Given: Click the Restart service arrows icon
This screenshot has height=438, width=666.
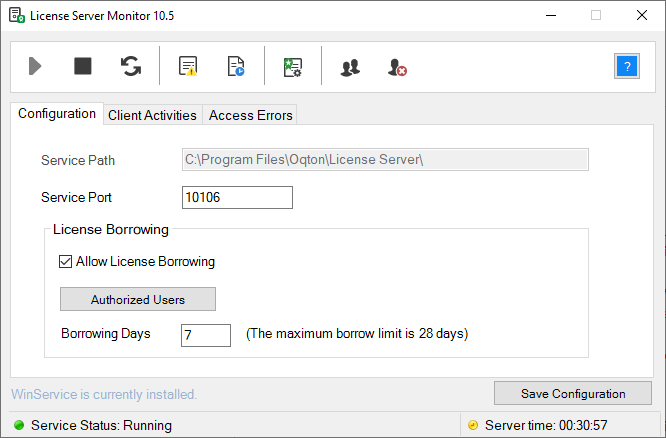Looking at the screenshot, I should pos(131,67).
